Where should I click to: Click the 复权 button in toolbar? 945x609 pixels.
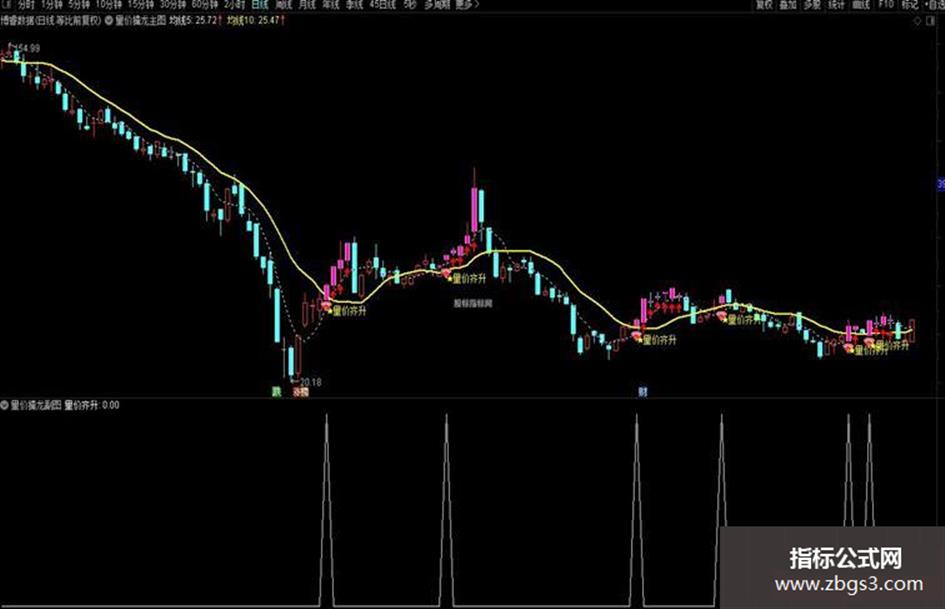tap(764, 5)
